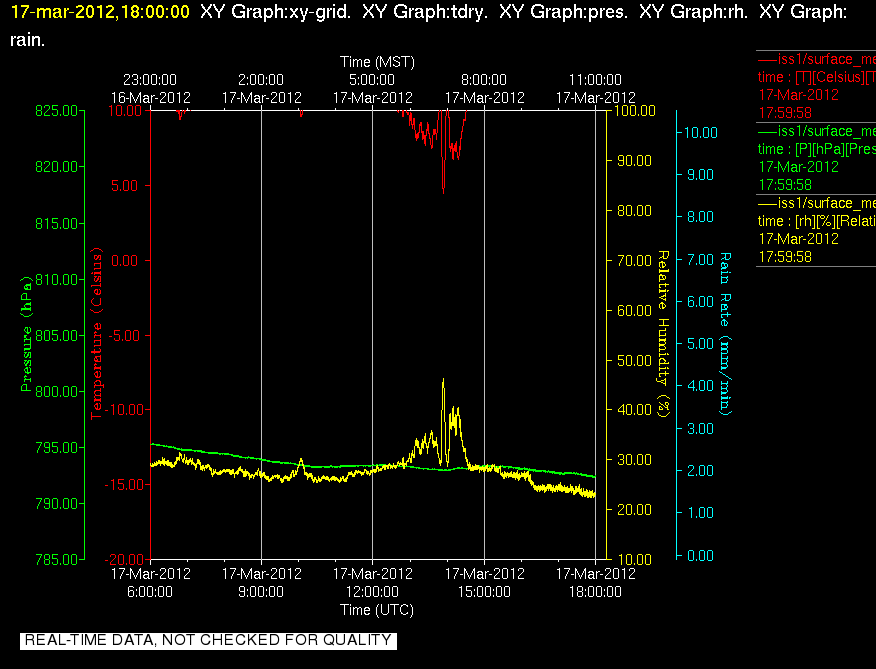
Task: Click the 1.00 rain rate tick label
Action: [701, 513]
